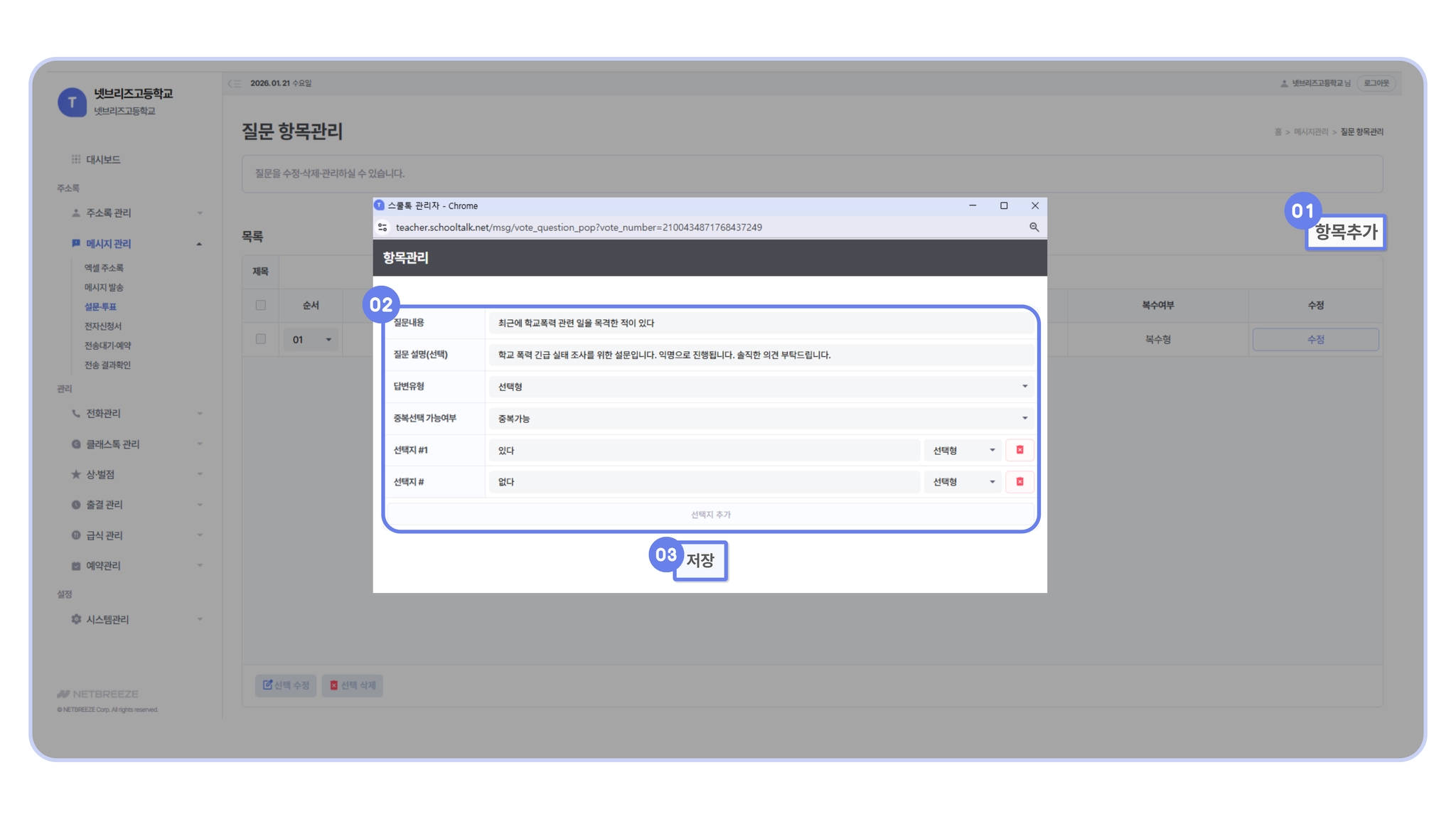1456x819 pixels.
Task: Open site info icon beside the URL
Action: (382, 227)
